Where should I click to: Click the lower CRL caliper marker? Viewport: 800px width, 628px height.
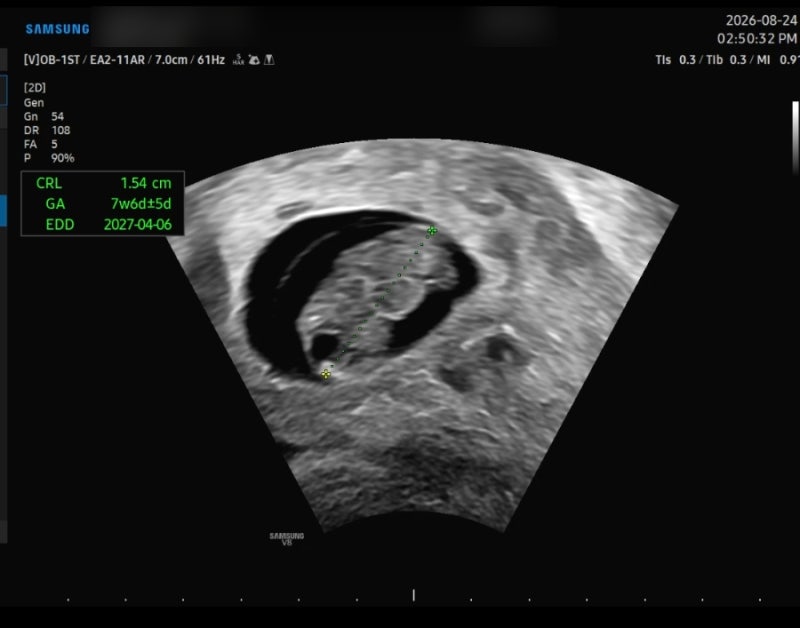326,374
